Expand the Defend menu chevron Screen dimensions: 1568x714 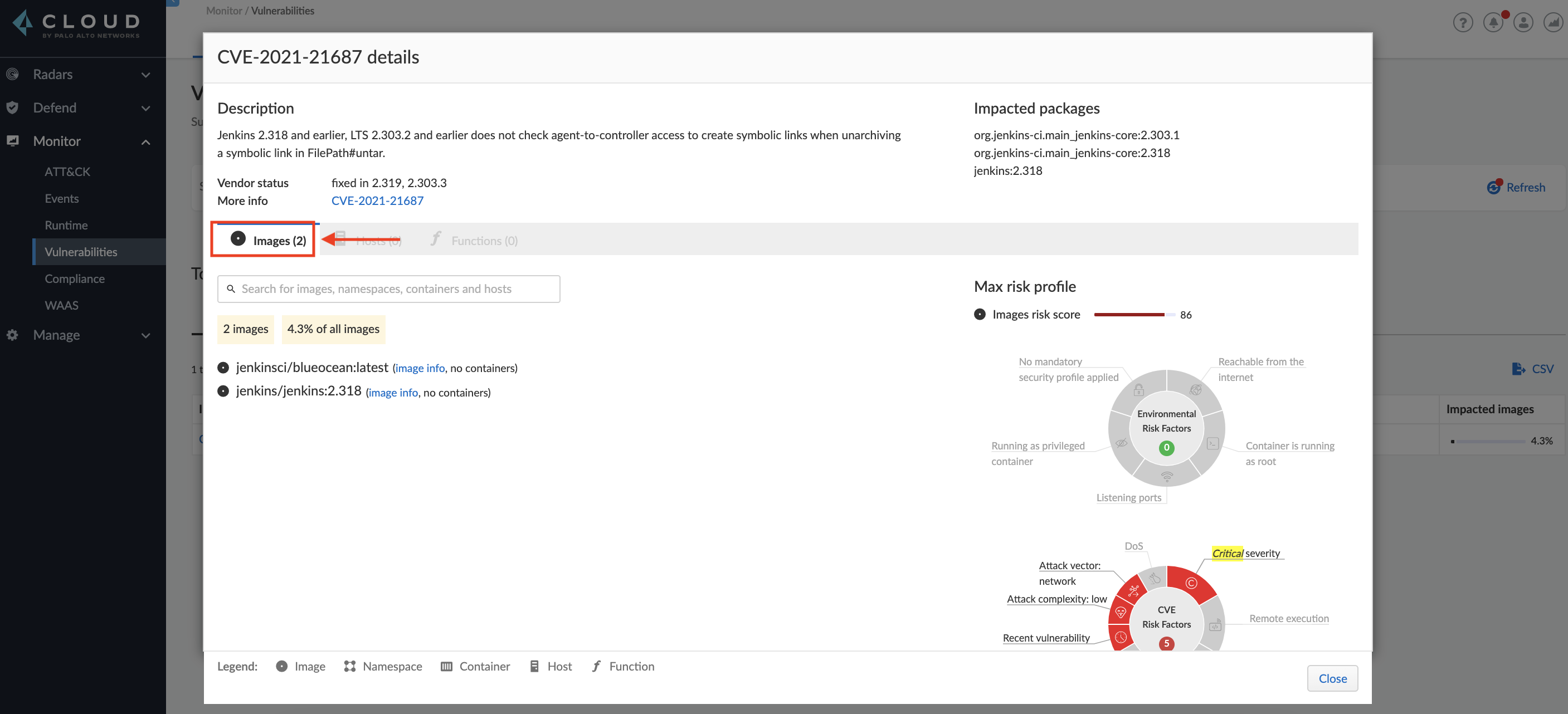coord(145,108)
